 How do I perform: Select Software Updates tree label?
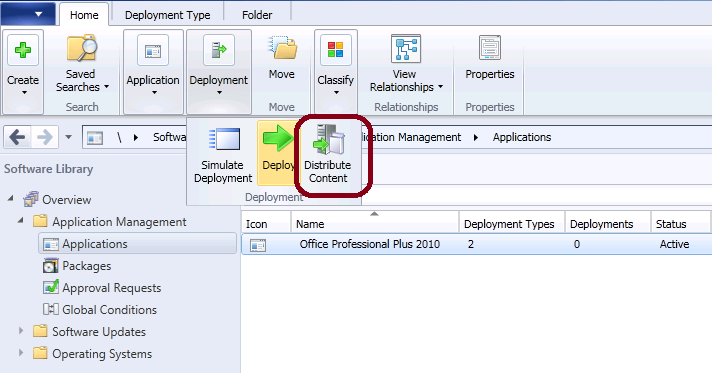(99, 332)
